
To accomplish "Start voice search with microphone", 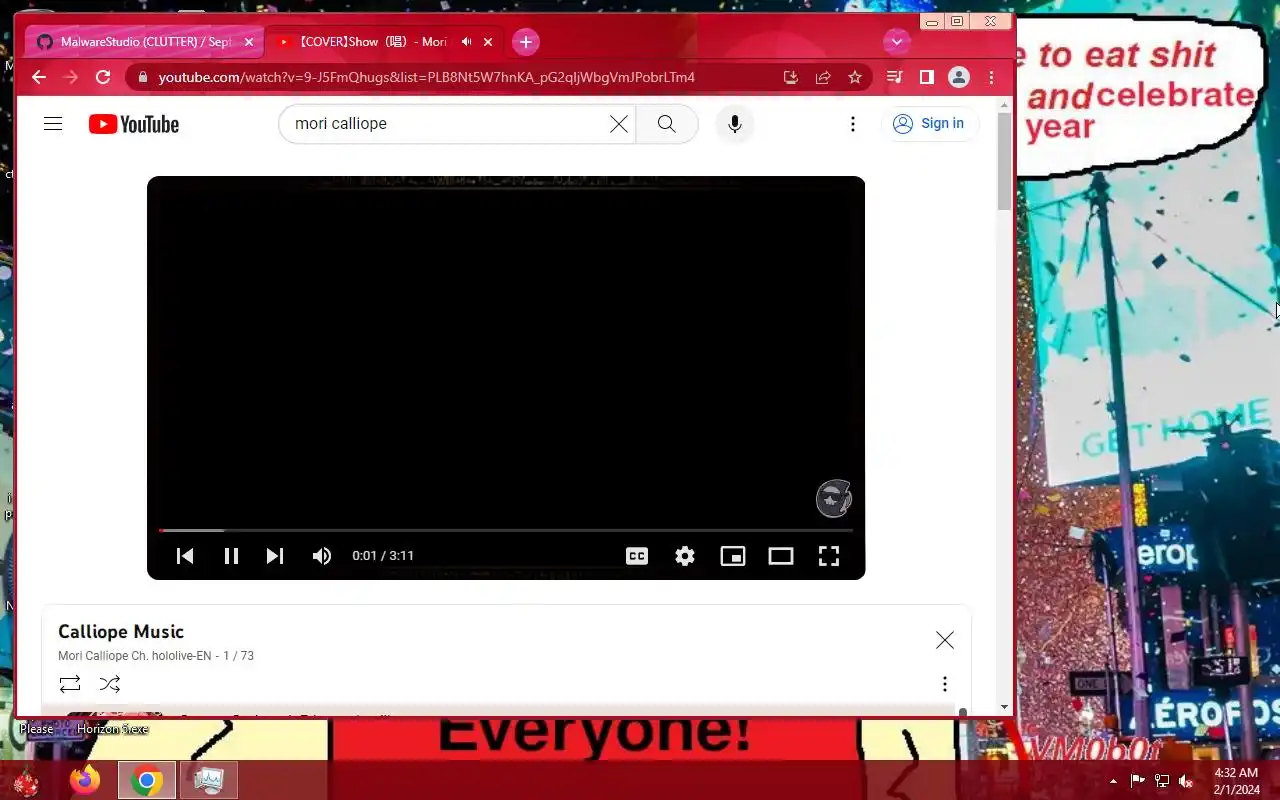I will click(x=735, y=124).
